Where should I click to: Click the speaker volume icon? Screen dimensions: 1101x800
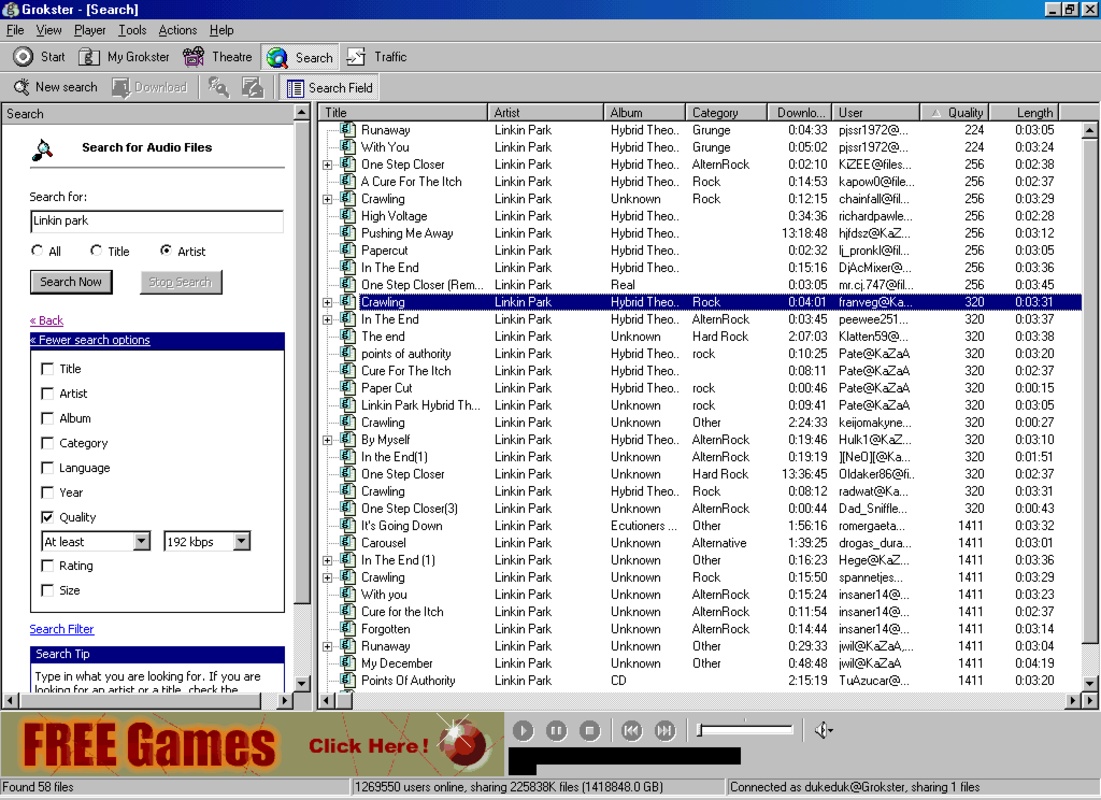(x=823, y=731)
